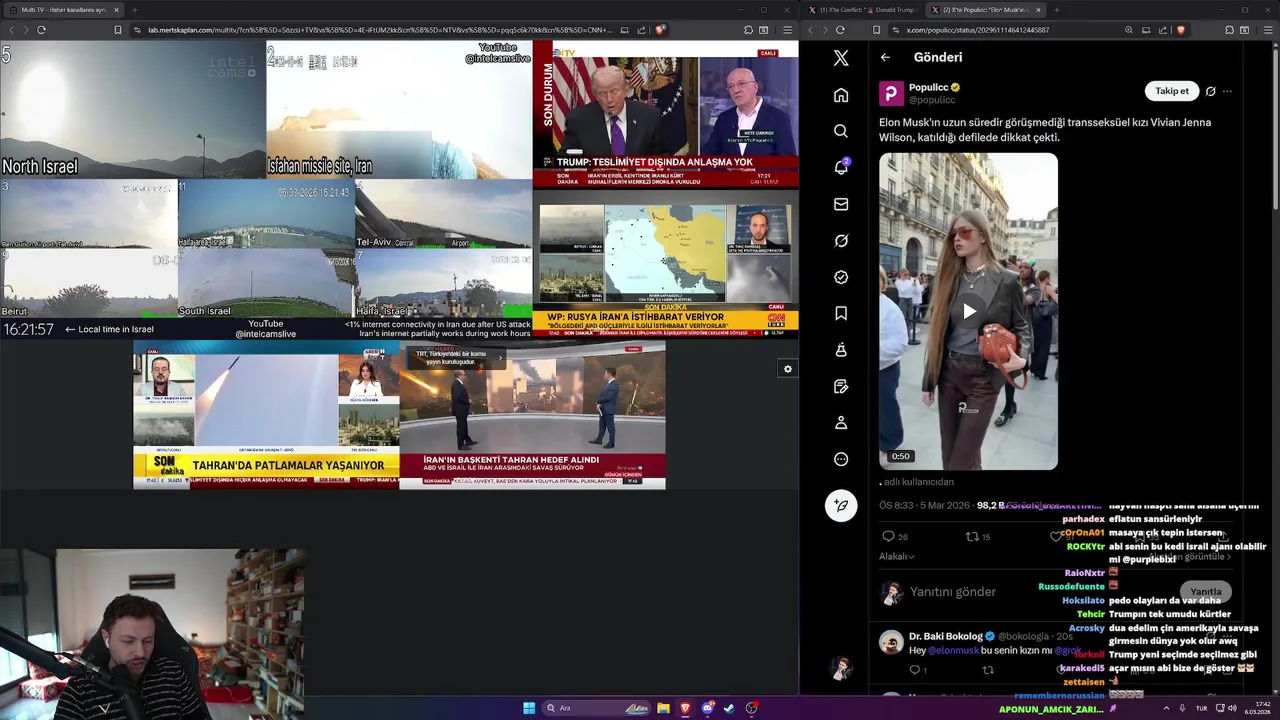This screenshot has width=1280, height=720.
Task: Open X more options circle icon
Action: 841,459
